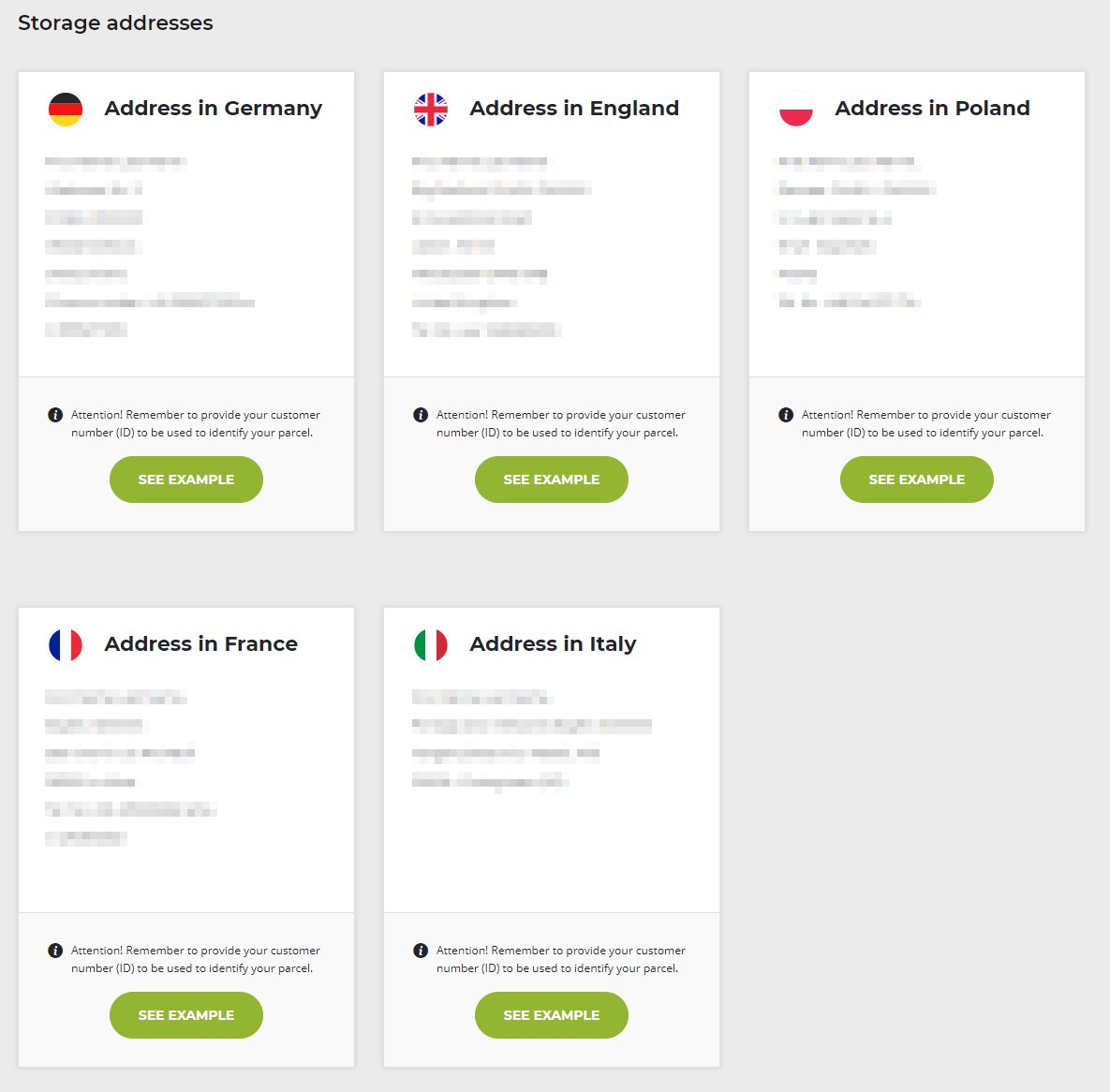Click the info icon in England card
Screen dimensions: 1110x1092
click(421, 415)
